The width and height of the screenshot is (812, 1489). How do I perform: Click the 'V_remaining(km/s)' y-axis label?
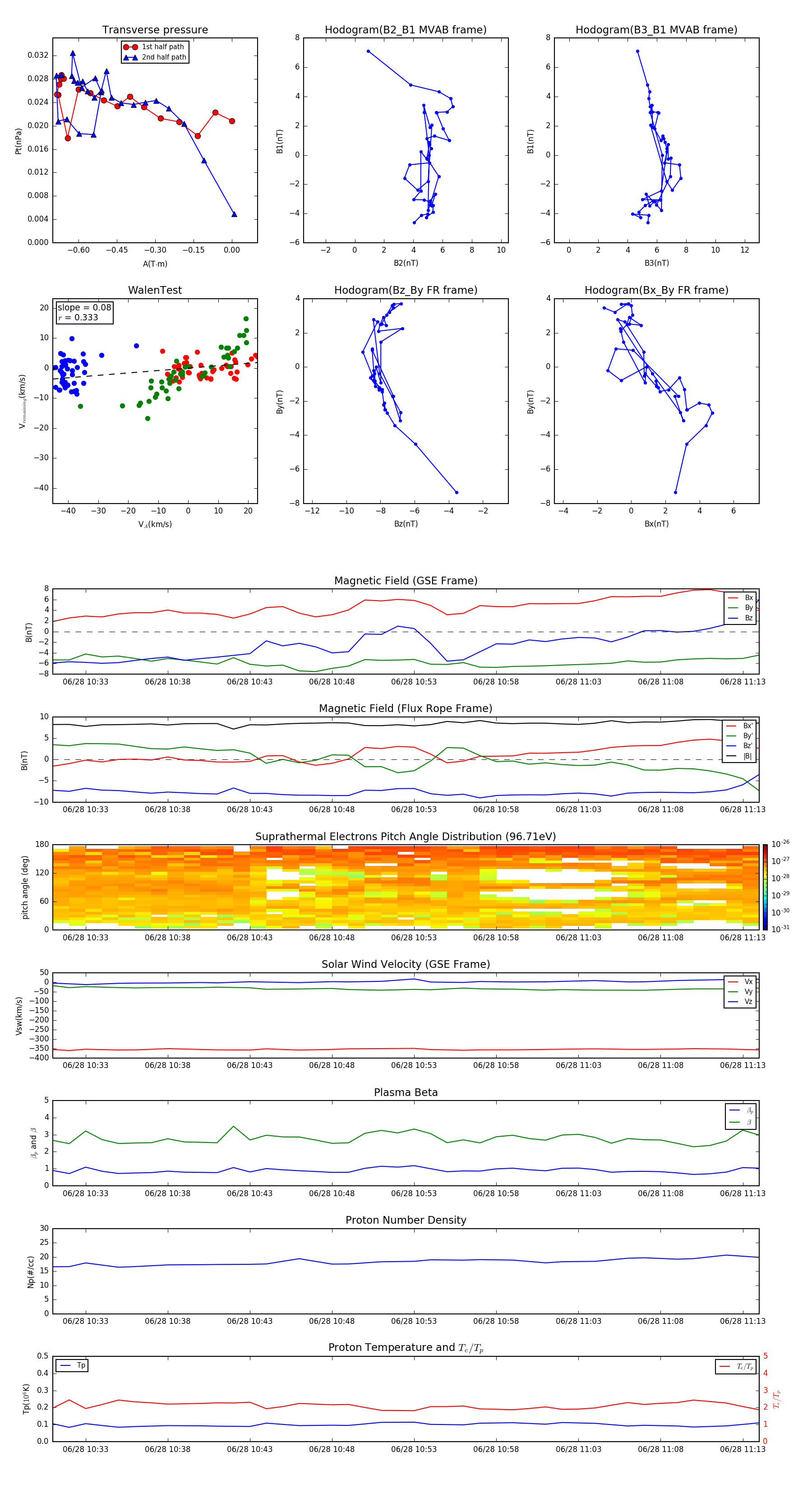click(22, 401)
